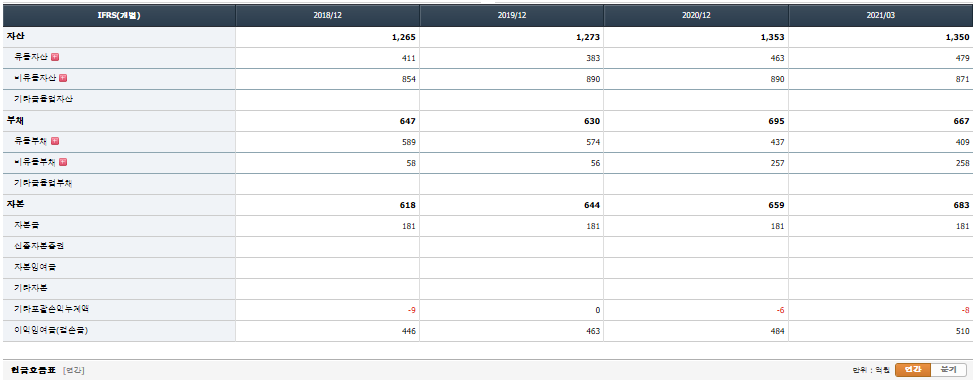Click the 2018/12 column header
This screenshot has height=386, width=978.
pos(327,16)
